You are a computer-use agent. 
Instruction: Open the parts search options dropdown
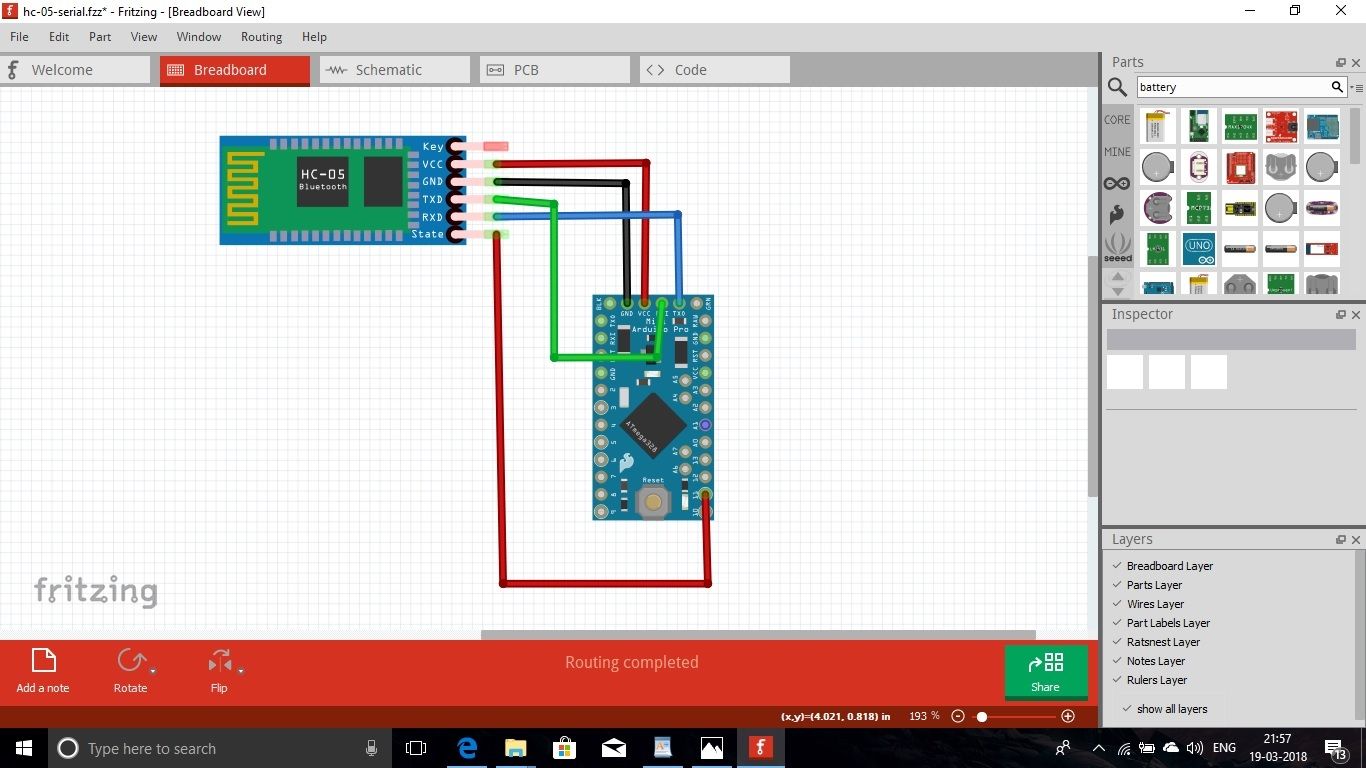click(x=1356, y=87)
